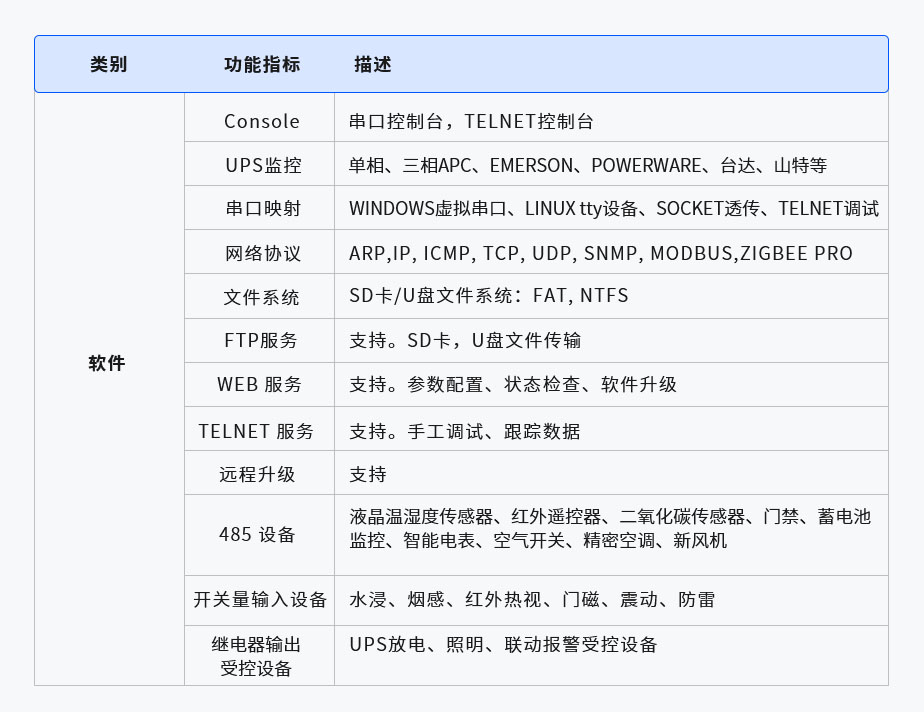The width and height of the screenshot is (924, 712).
Task: Click the 串口映射 row label
Action: coord(259,207)
